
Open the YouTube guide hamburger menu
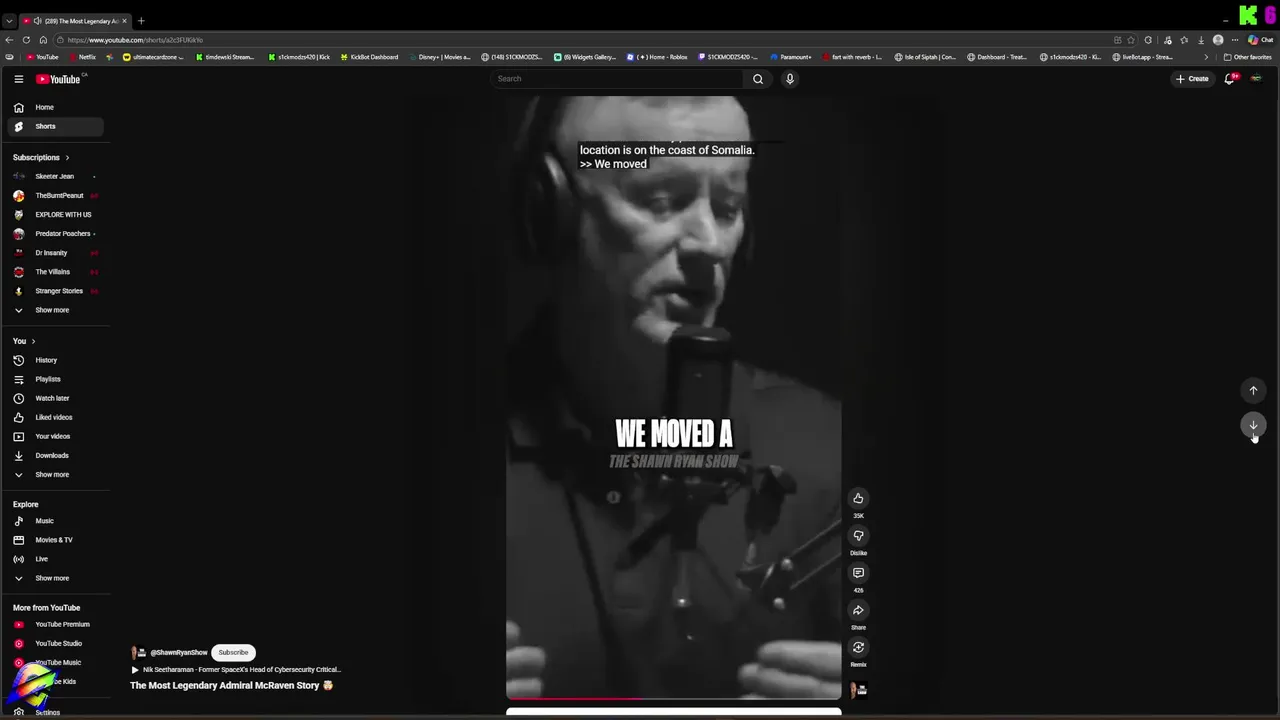click(18, 79)
